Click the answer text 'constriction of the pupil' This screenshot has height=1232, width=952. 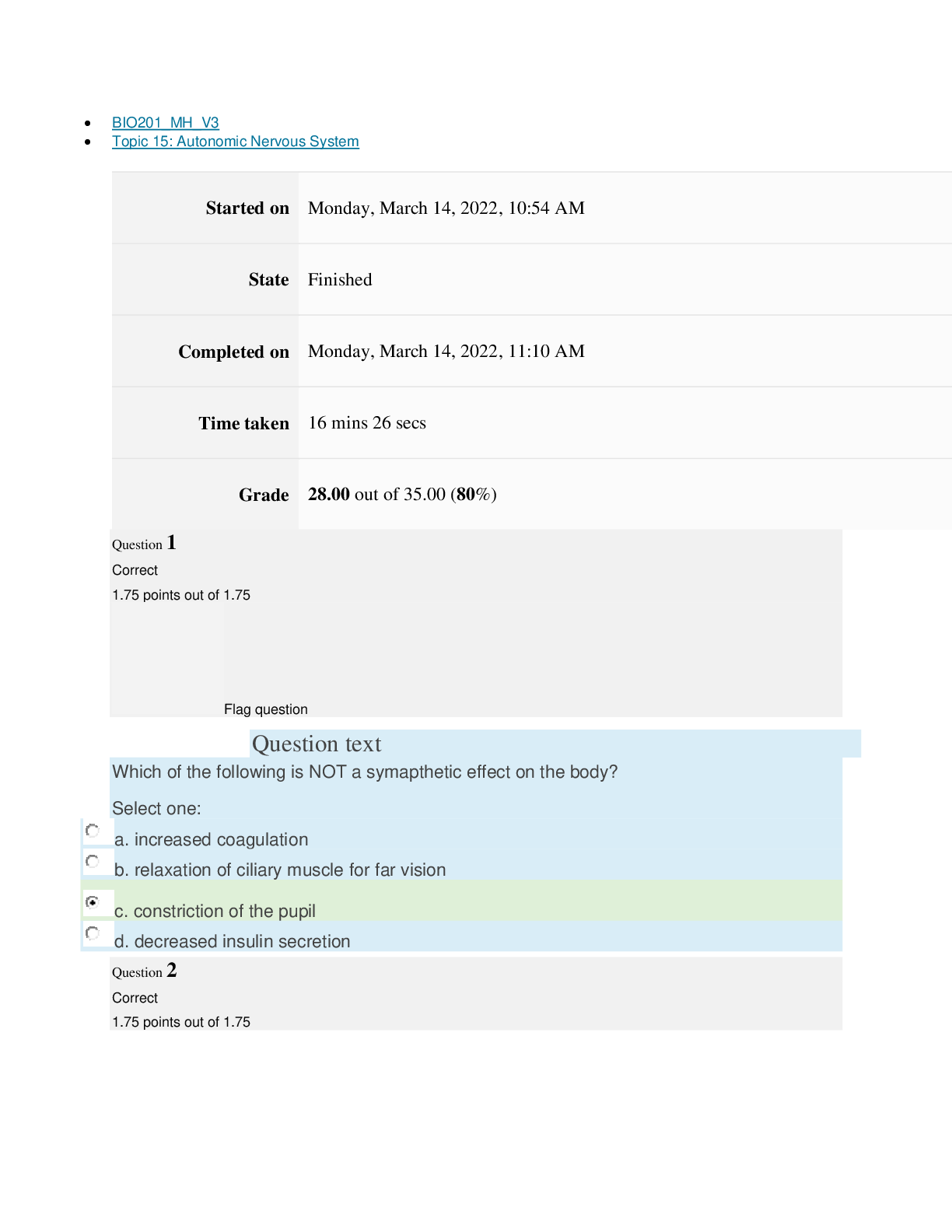224,912
